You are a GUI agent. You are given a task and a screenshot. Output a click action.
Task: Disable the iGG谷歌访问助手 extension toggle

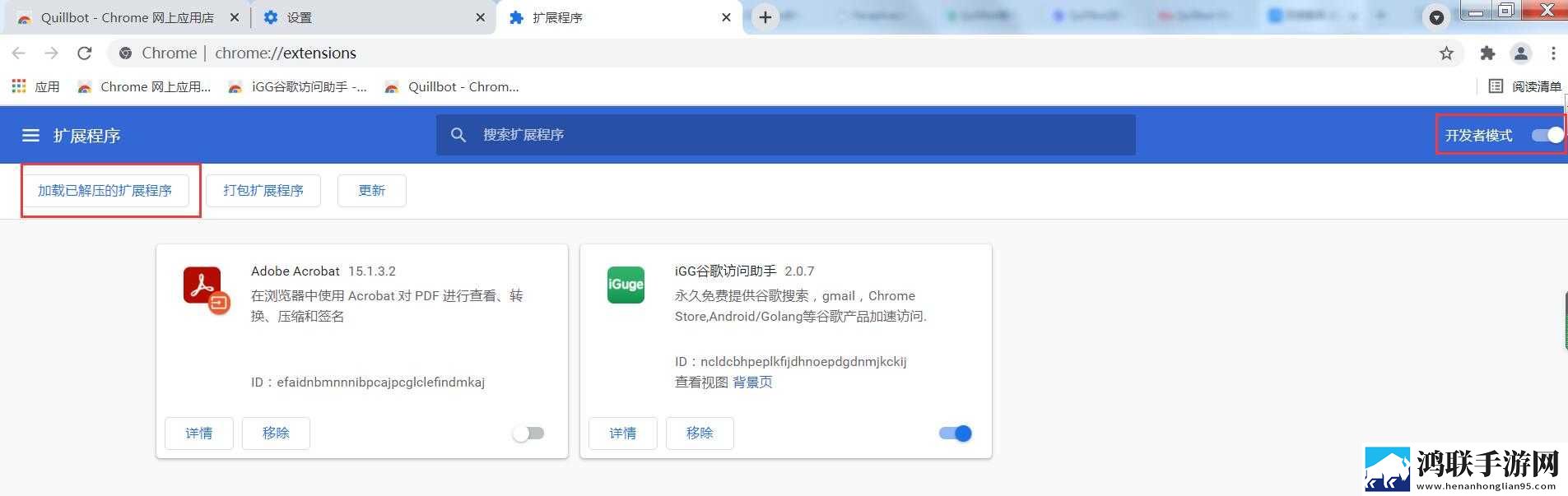956,433
